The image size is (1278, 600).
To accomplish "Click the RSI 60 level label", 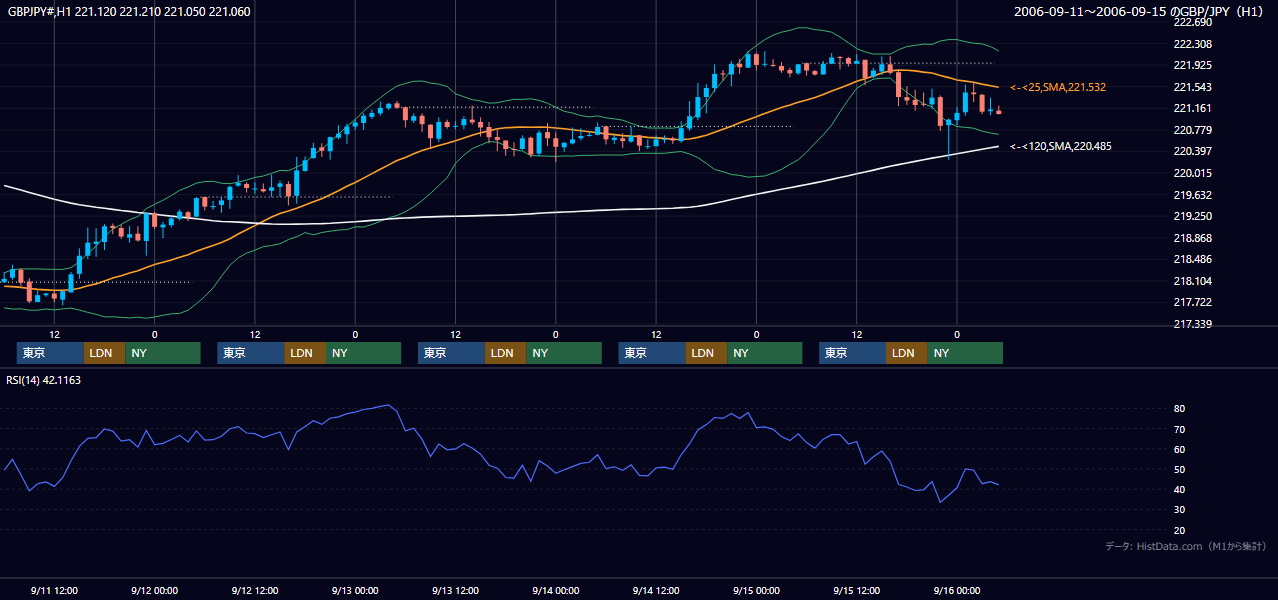I will (1179, 449).
